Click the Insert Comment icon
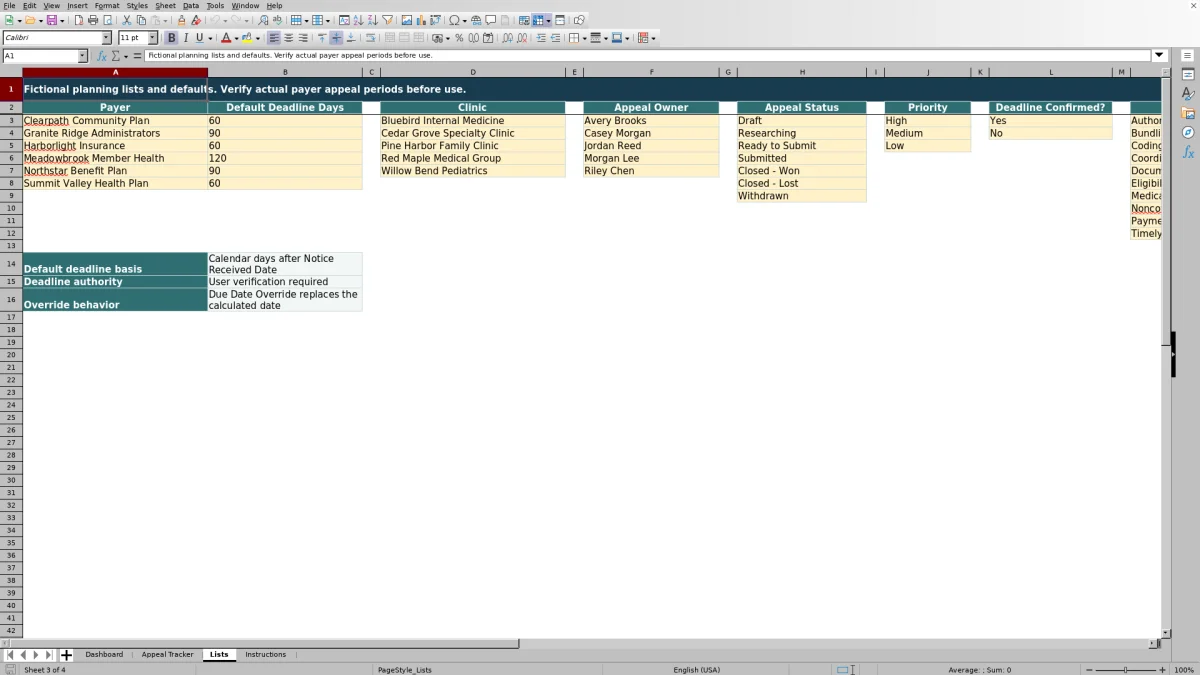 coord(491,20)
